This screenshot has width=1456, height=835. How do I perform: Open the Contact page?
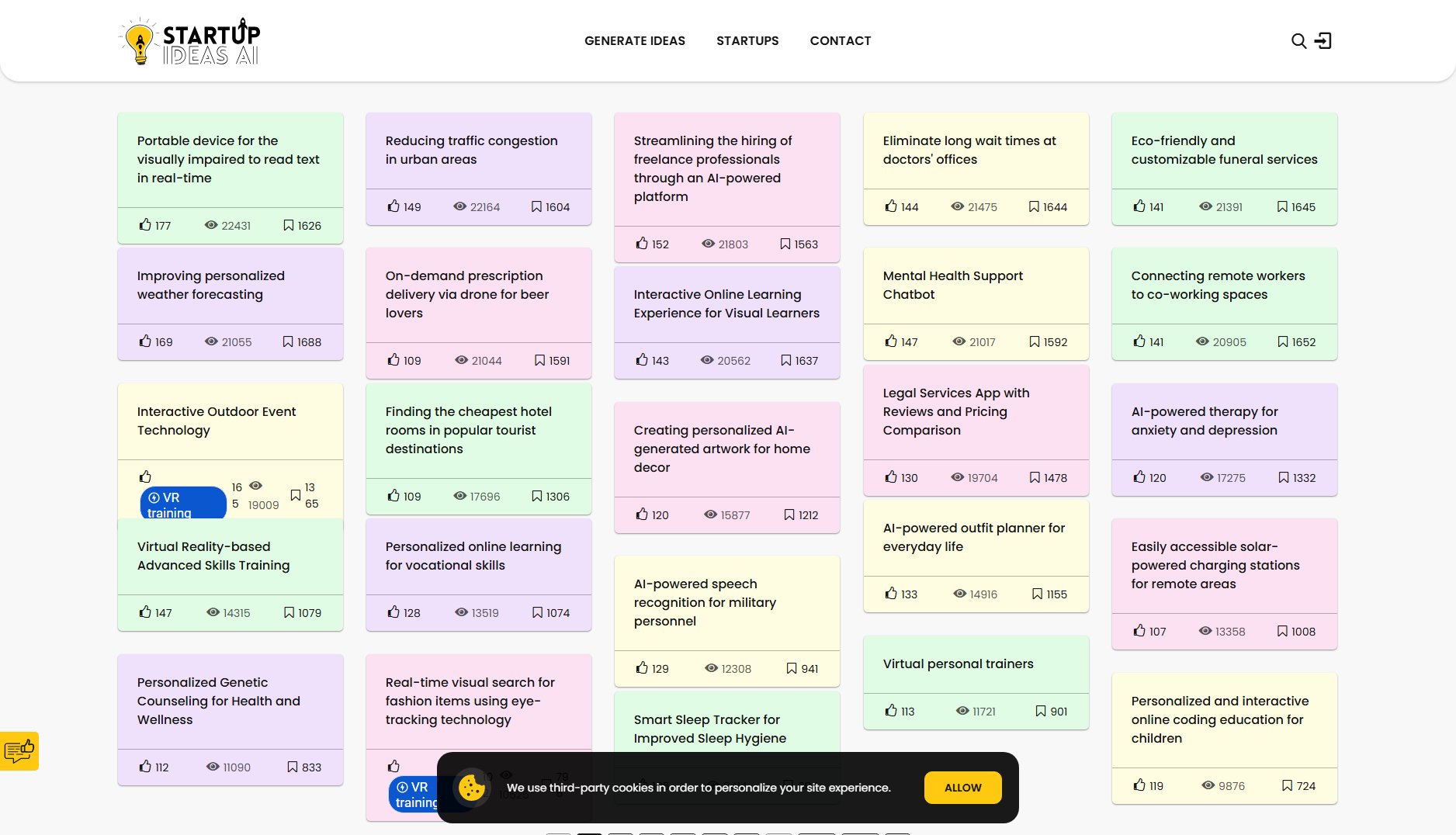point(840,41)
